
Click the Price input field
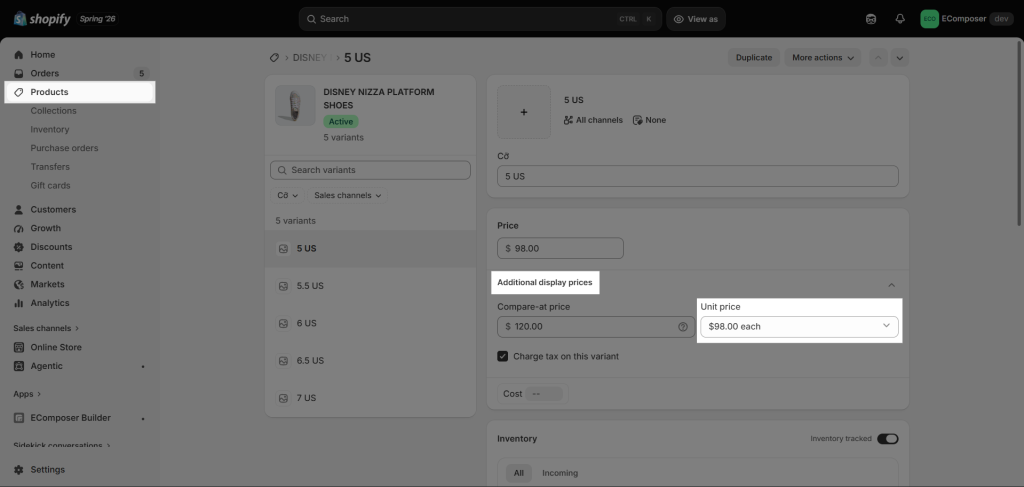560,248
